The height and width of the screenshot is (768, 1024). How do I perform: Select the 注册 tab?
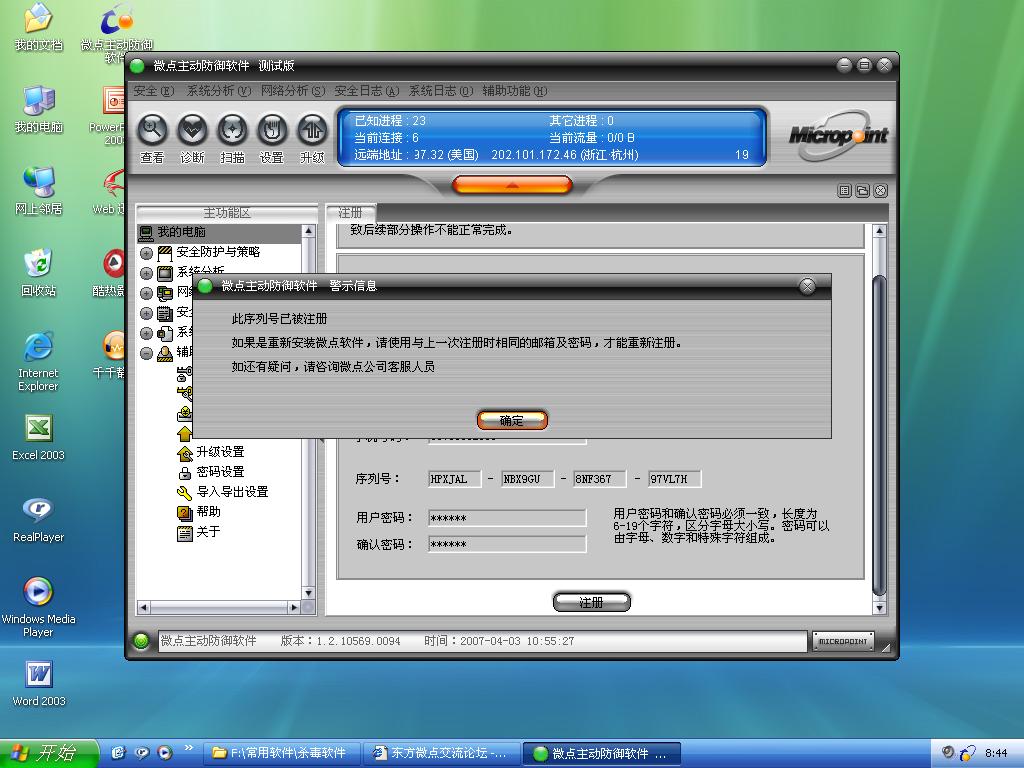click(350, 212)
